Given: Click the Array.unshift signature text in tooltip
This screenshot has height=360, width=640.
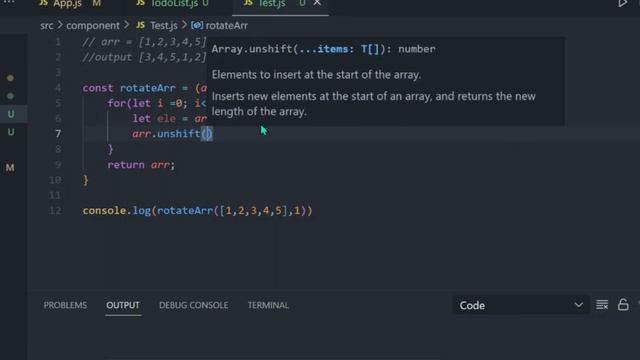Looking at the screenshot, I should [x=323, y=49].
